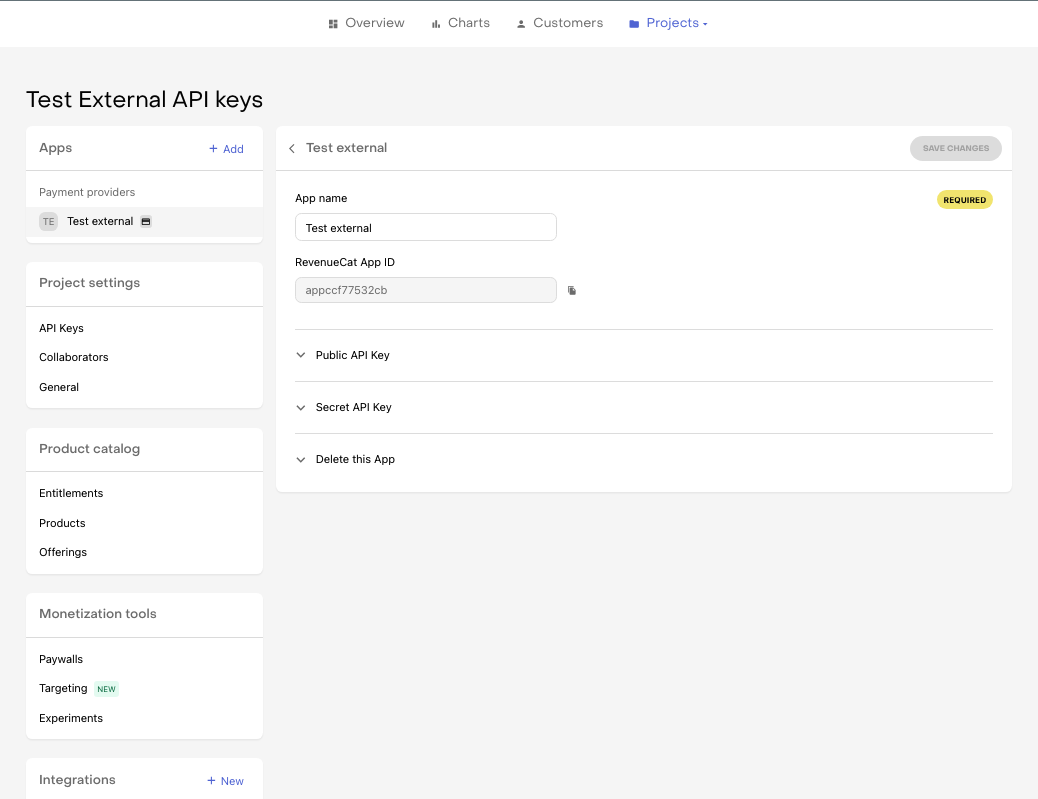Image resolution: width=1038 pixels, height=799 pixels.
Task: Go to the Charts tab
Action: pos(468,23)
